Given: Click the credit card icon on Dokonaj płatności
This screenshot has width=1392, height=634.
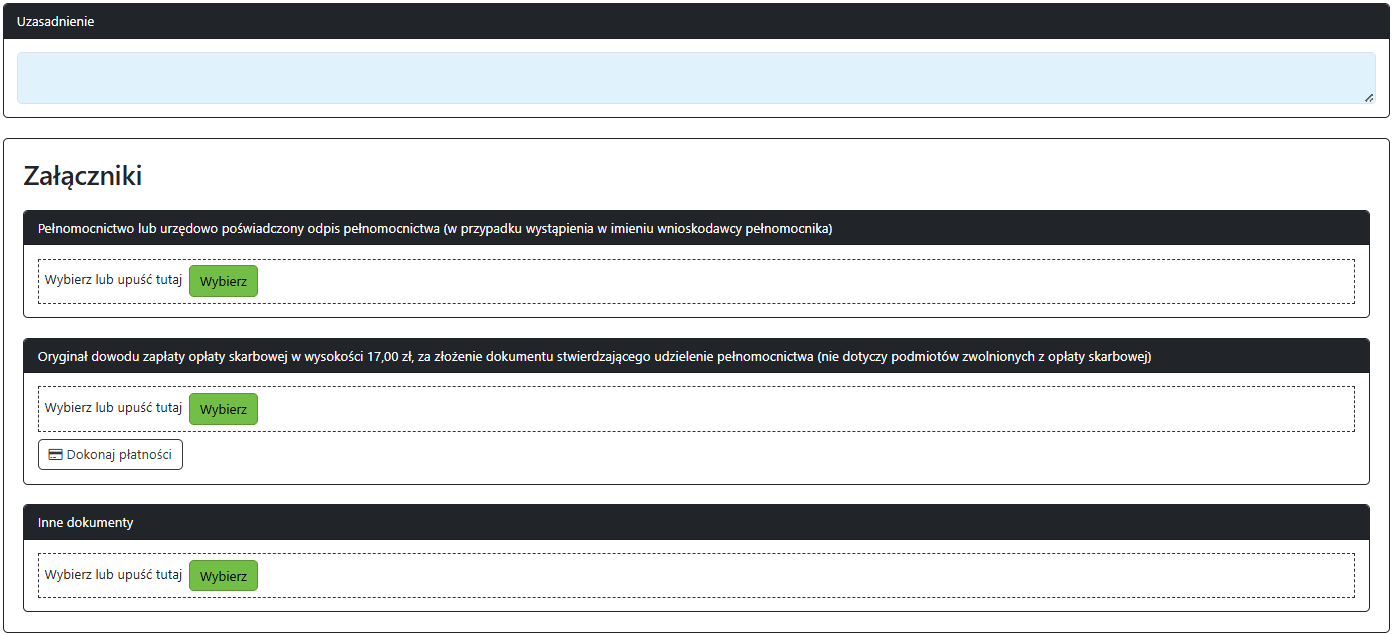Looking at the screenshot, I should point(56,455).
